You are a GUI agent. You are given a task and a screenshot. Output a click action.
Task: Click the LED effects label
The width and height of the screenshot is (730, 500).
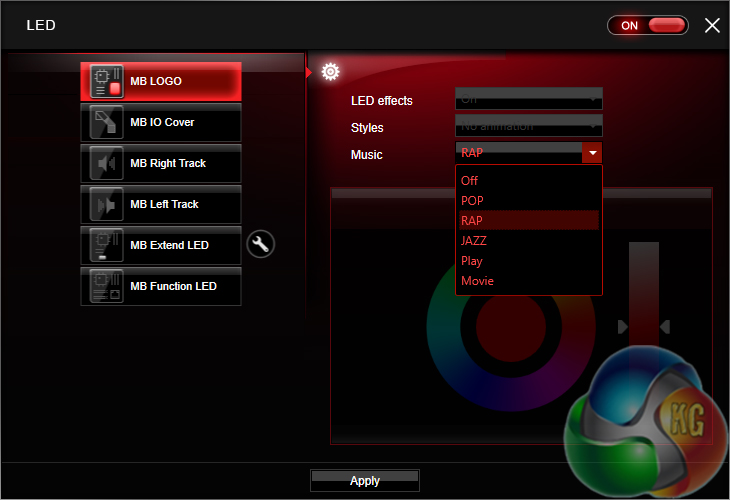(x=382, y=101)
